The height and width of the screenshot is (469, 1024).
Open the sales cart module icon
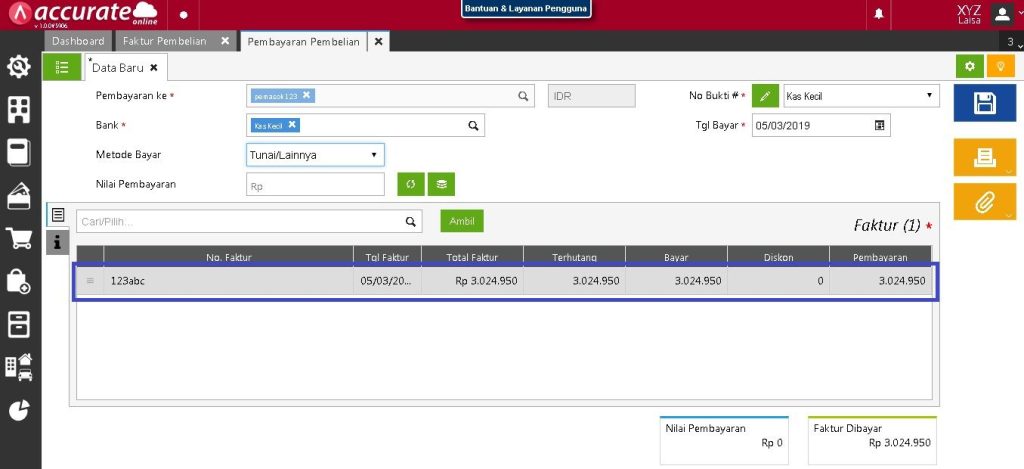[x=19, y=238]
